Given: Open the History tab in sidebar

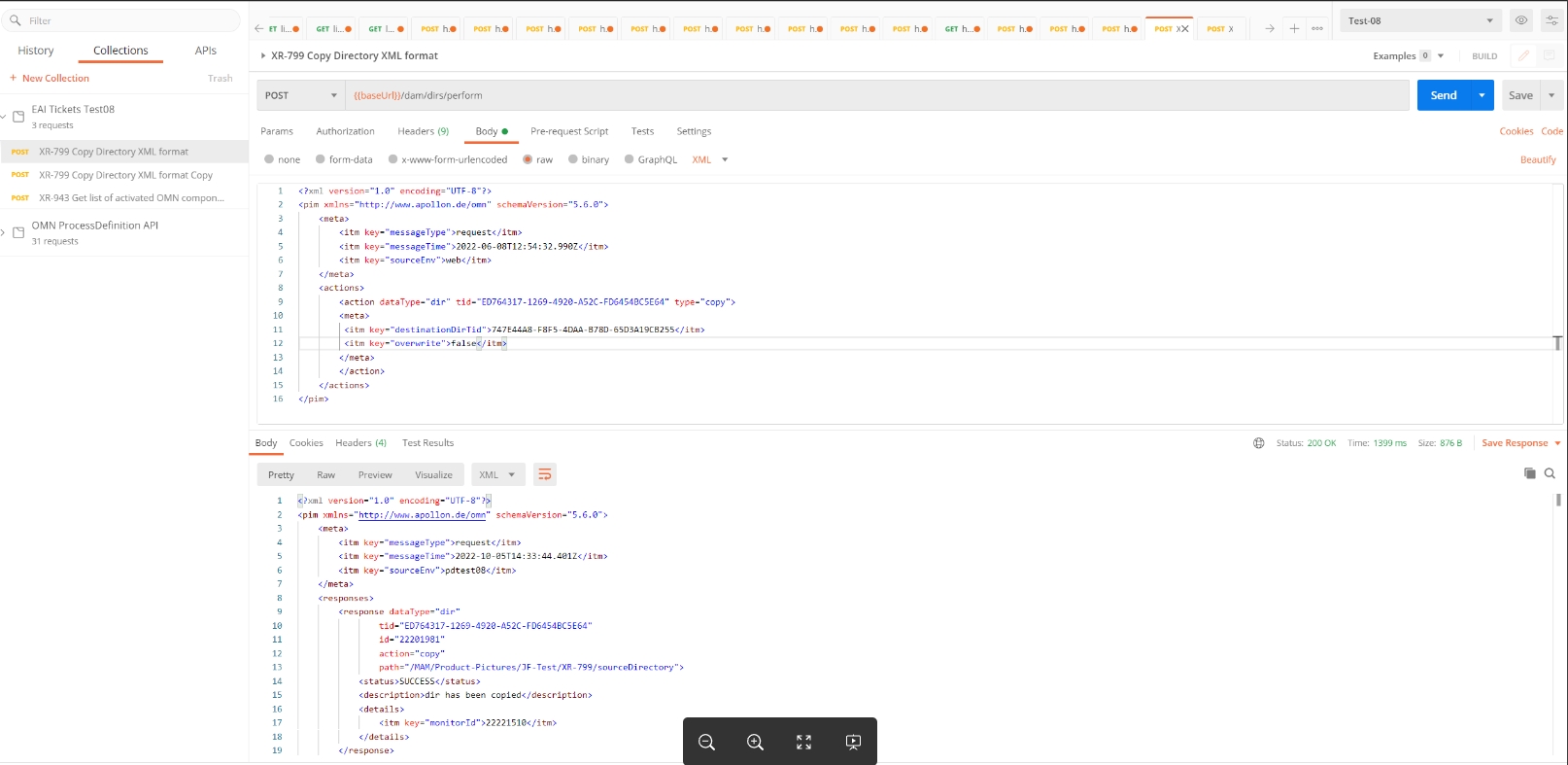Looking at the screenshot, I should click(36, 51).
